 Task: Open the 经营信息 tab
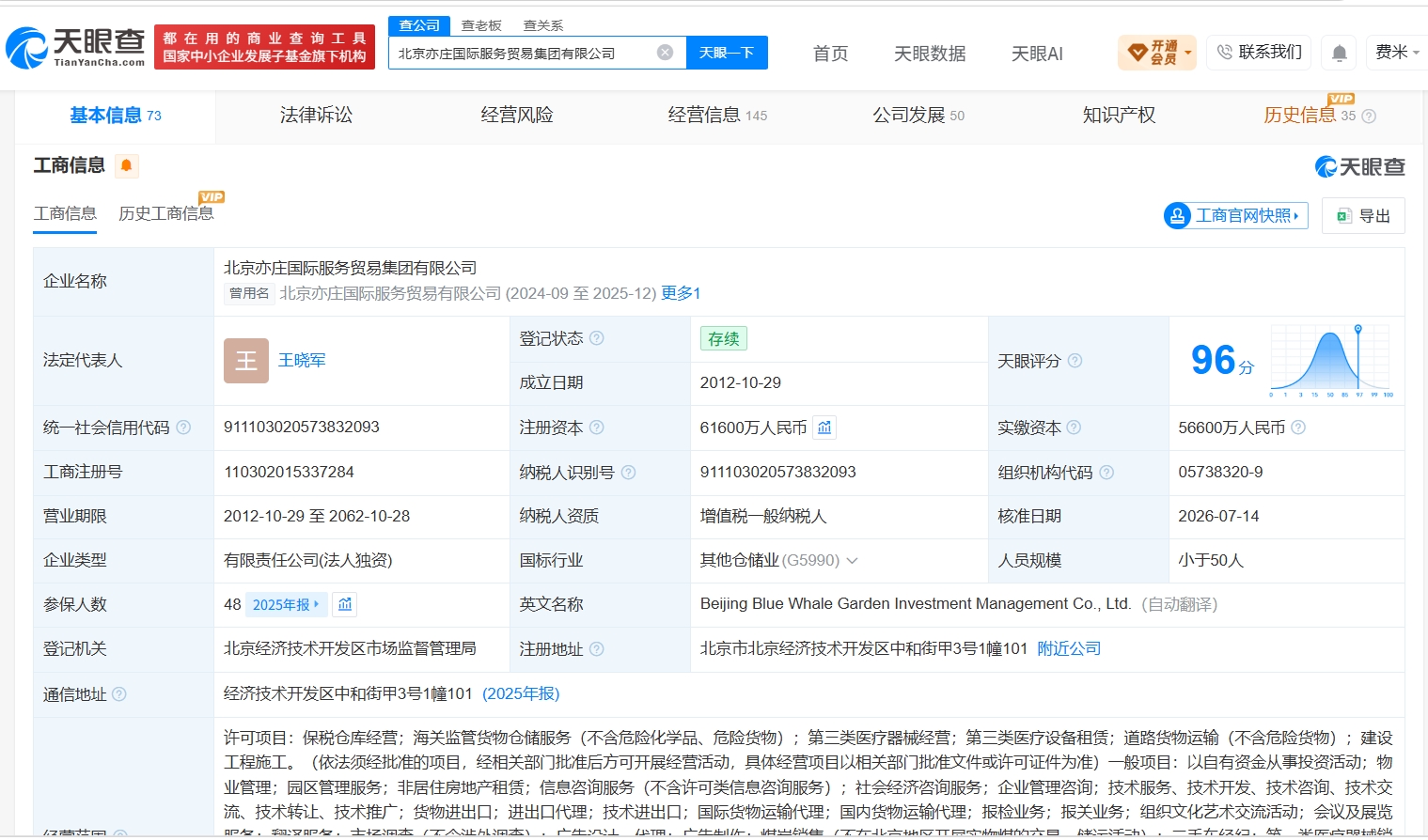pos(717,116)
